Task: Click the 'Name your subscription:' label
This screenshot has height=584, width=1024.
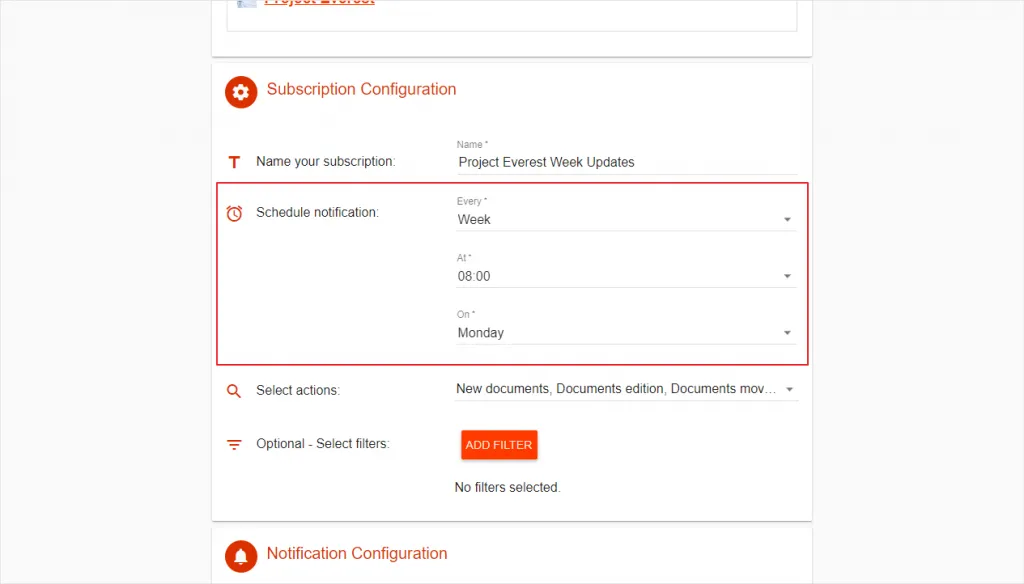Action: [x=325, y=161]
